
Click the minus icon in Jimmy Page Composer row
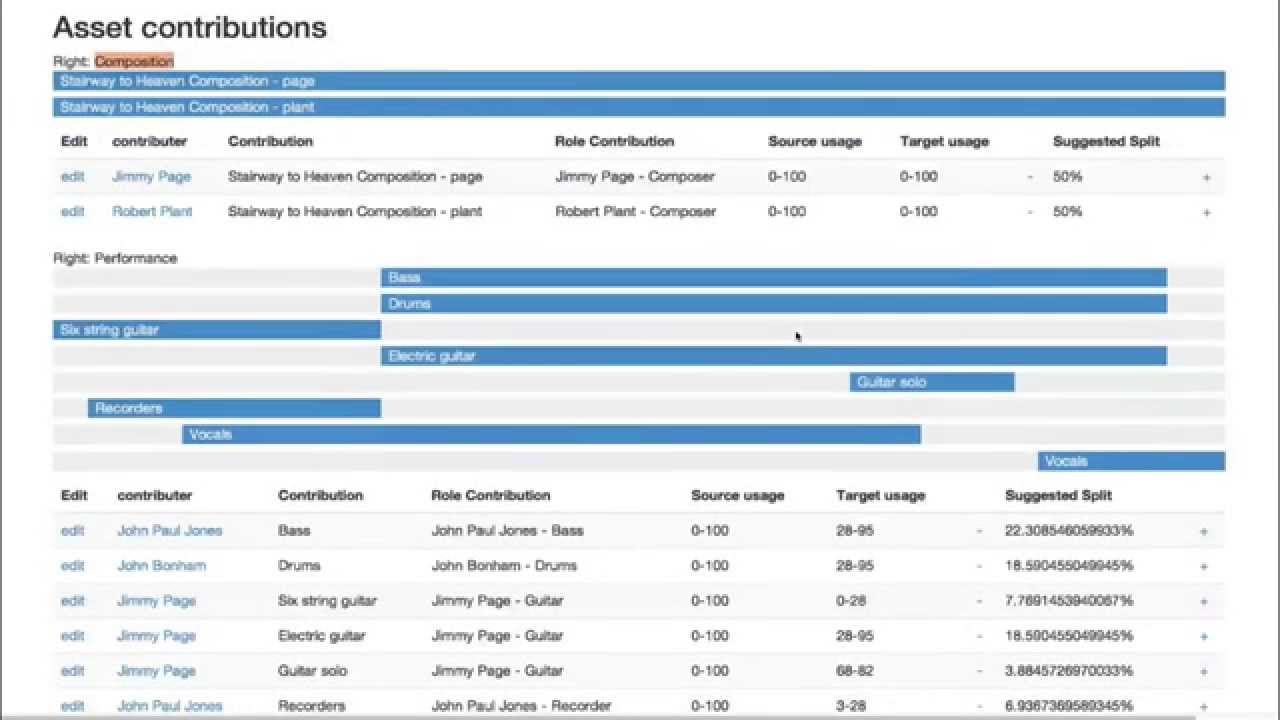click(x=1030, y=177)
